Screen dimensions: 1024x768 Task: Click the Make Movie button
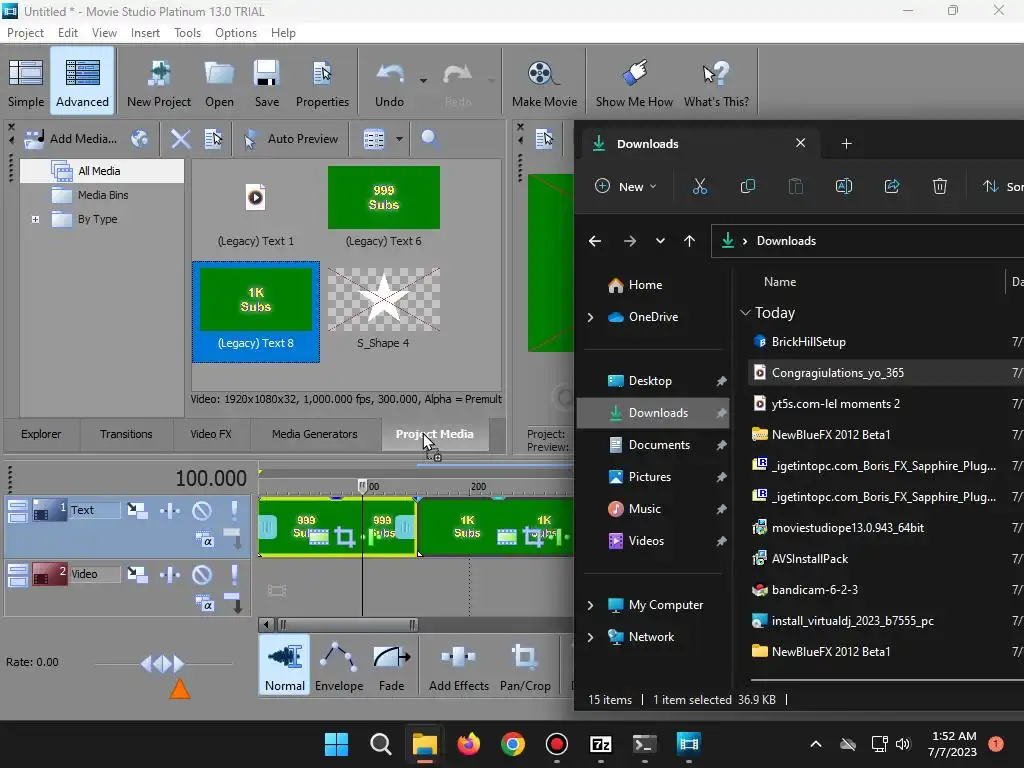click(544, 82)
